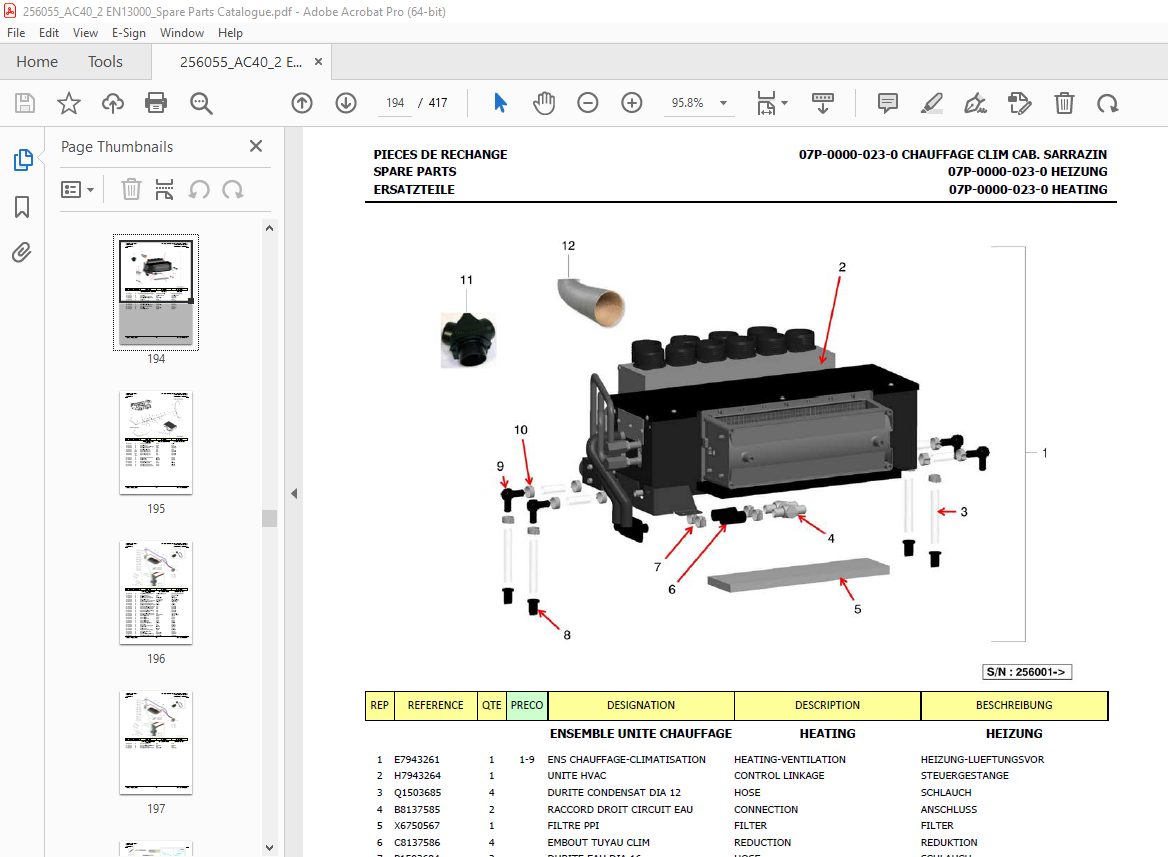Open the Attachments paperclip panel
The image size is (1168, 857).
(22, 253)
